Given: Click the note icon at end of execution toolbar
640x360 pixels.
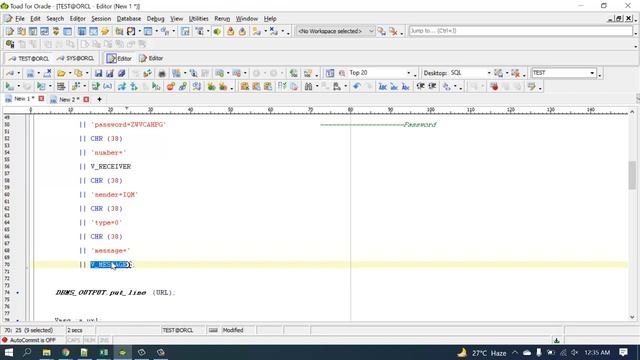Looking at the screenshot, I should [x=531, y=87].
